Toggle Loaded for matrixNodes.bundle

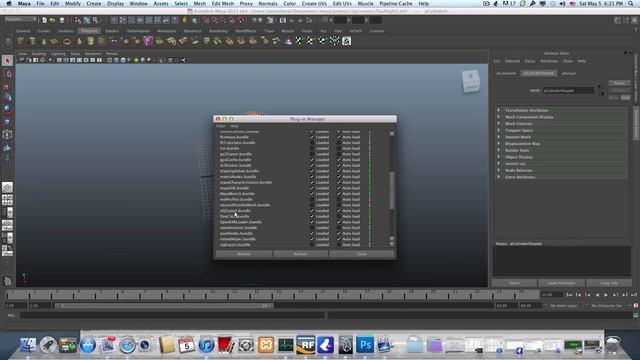[x=312, y=177]
